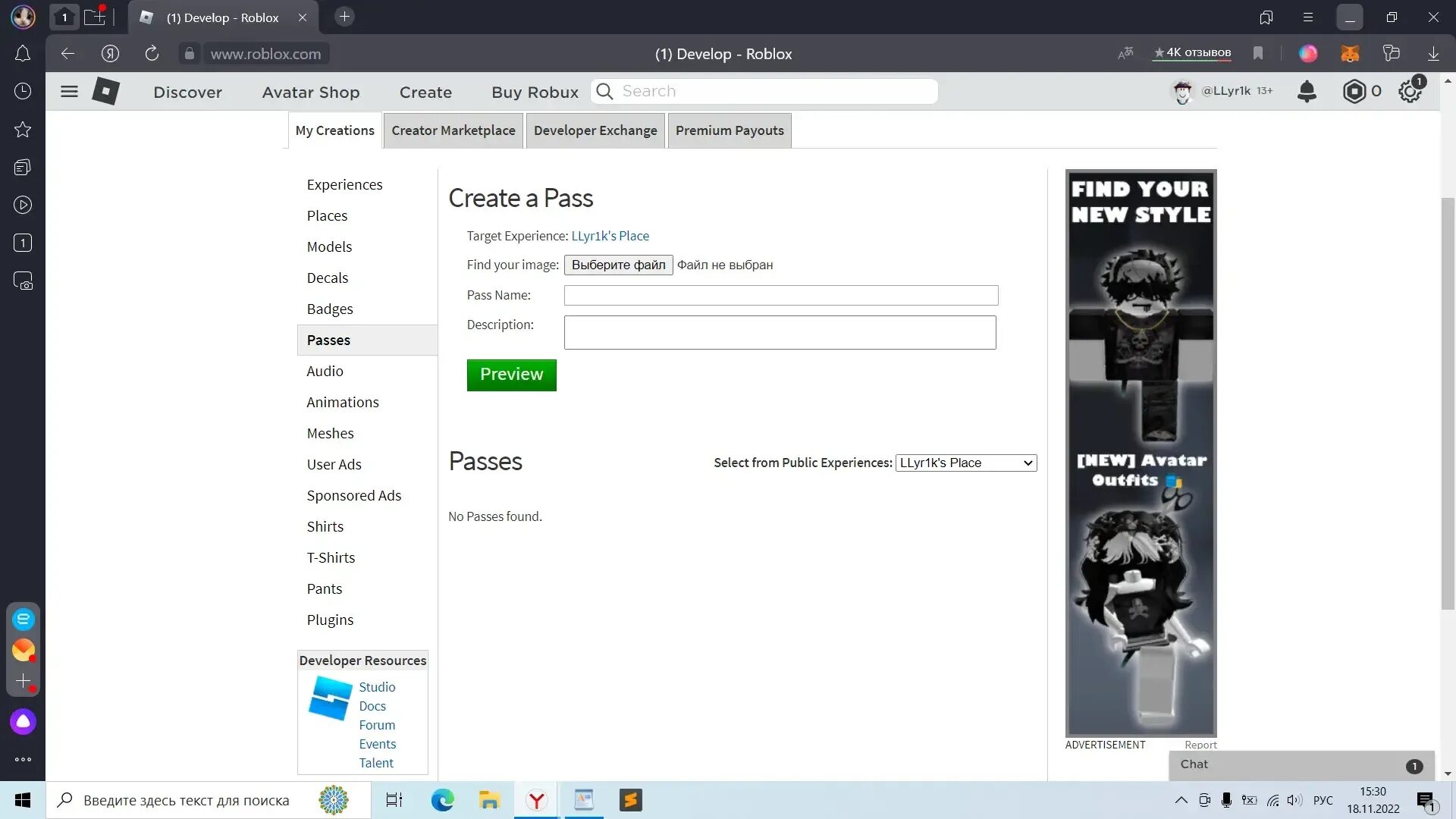Click the Roblox home icon in navbar
1456x819 pixels.
[x=105, y=91]
